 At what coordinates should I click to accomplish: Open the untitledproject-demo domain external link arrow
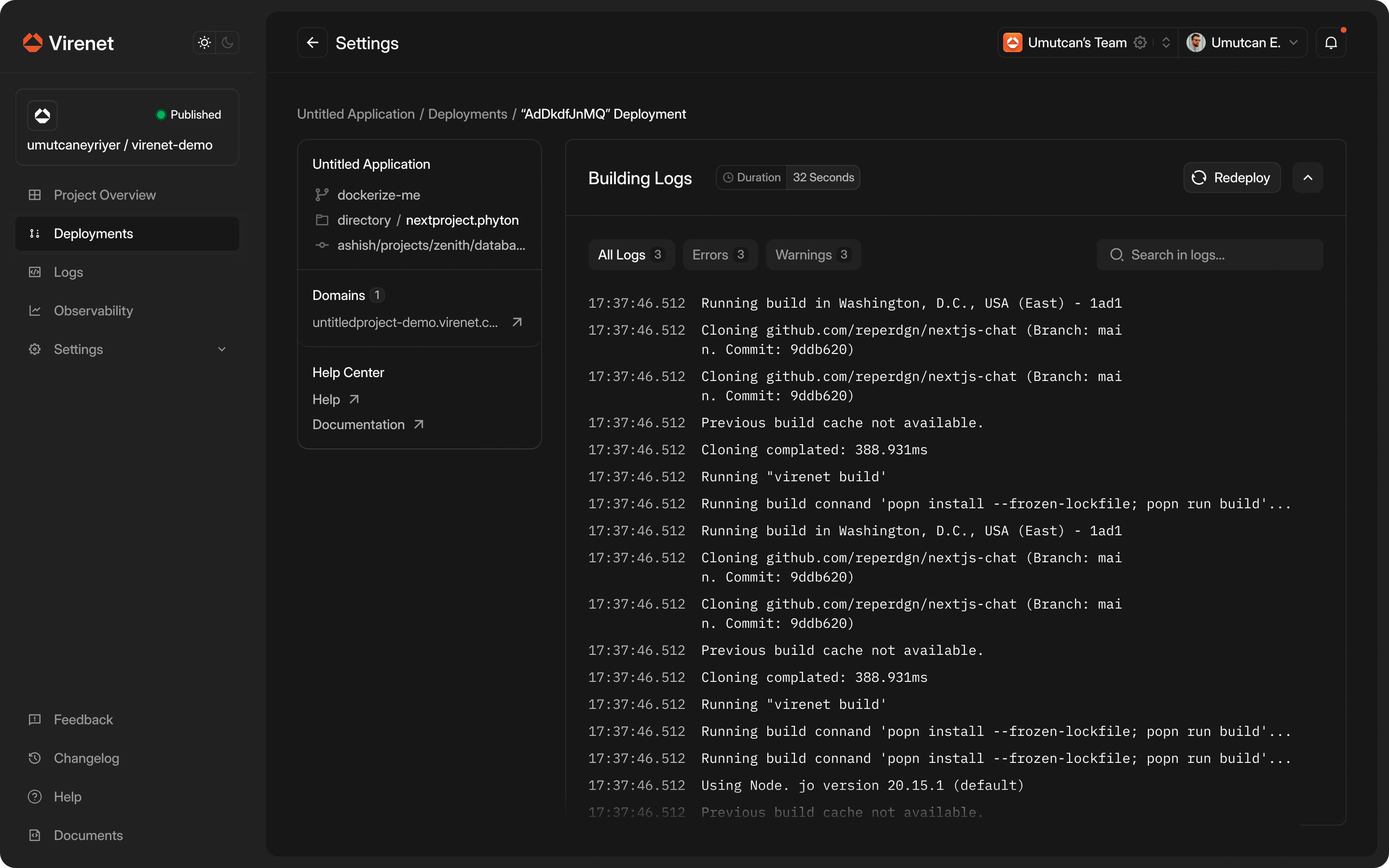[x=517, y=322]
